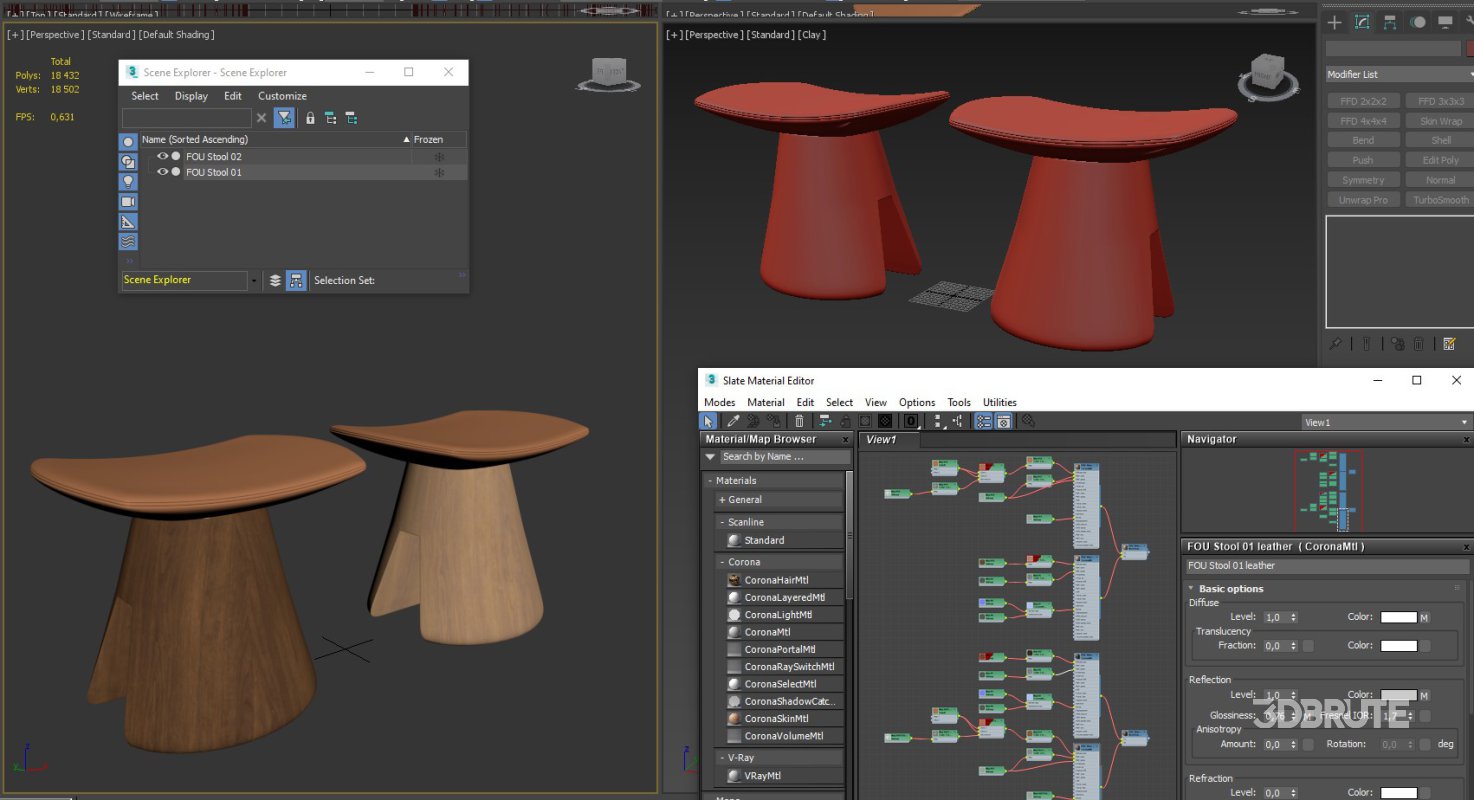The image size is (1474, 800).
Task: Toggle frozen state for FOU Stool 01
Action: (438, 171)
